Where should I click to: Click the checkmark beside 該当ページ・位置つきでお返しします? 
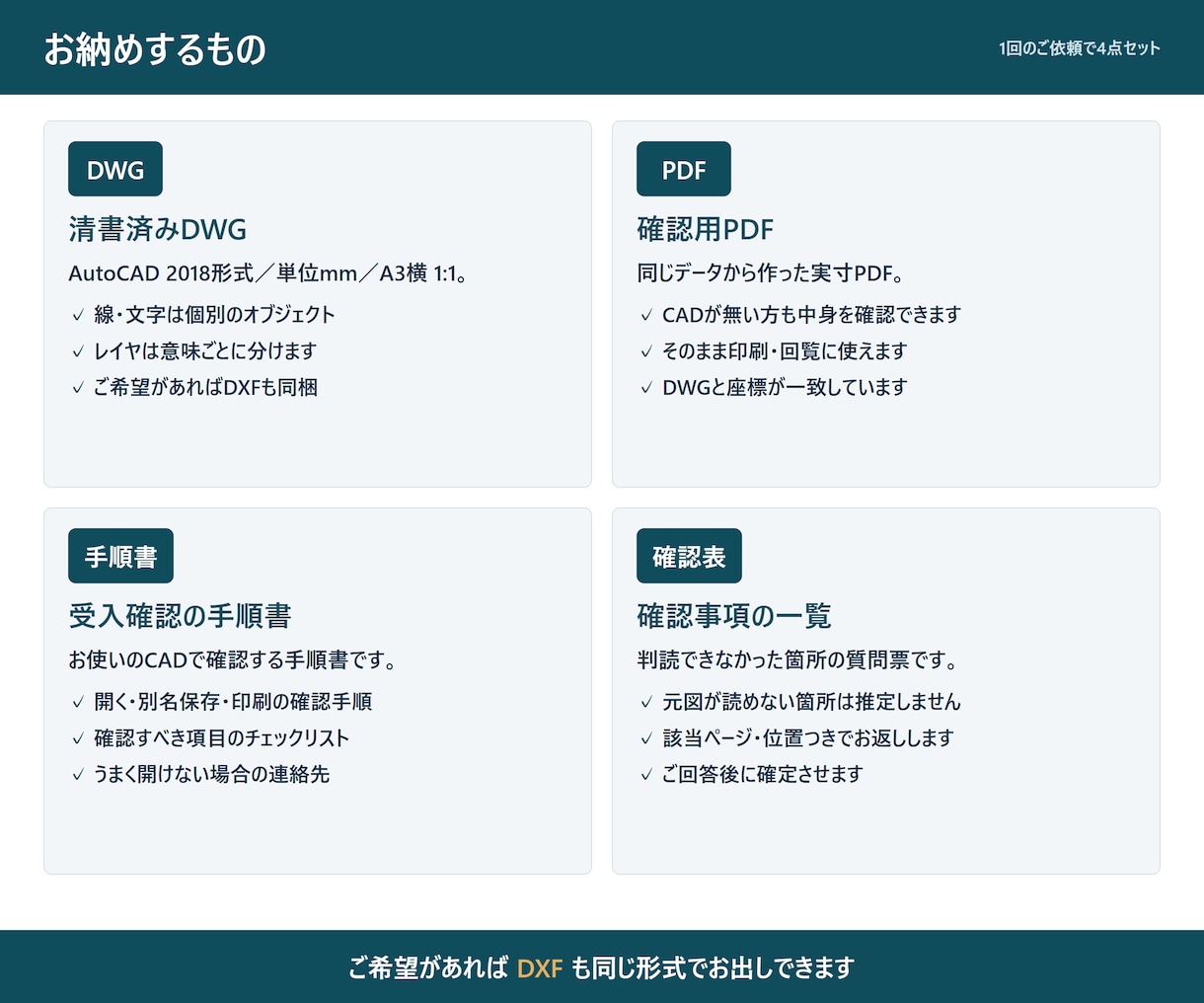click(646, 739)
